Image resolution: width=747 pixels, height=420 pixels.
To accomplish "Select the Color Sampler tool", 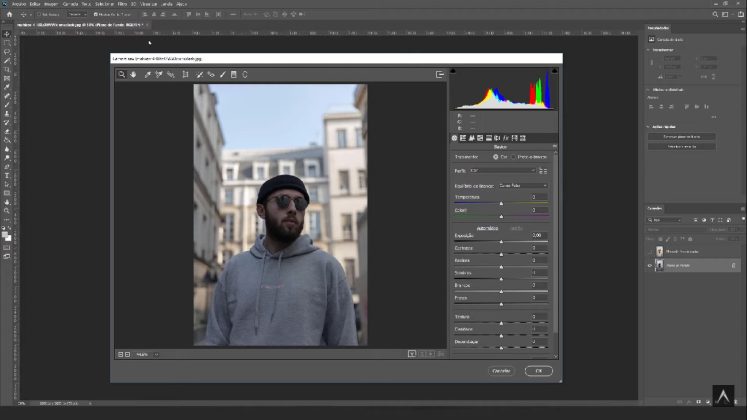I will tap(159, 74).
